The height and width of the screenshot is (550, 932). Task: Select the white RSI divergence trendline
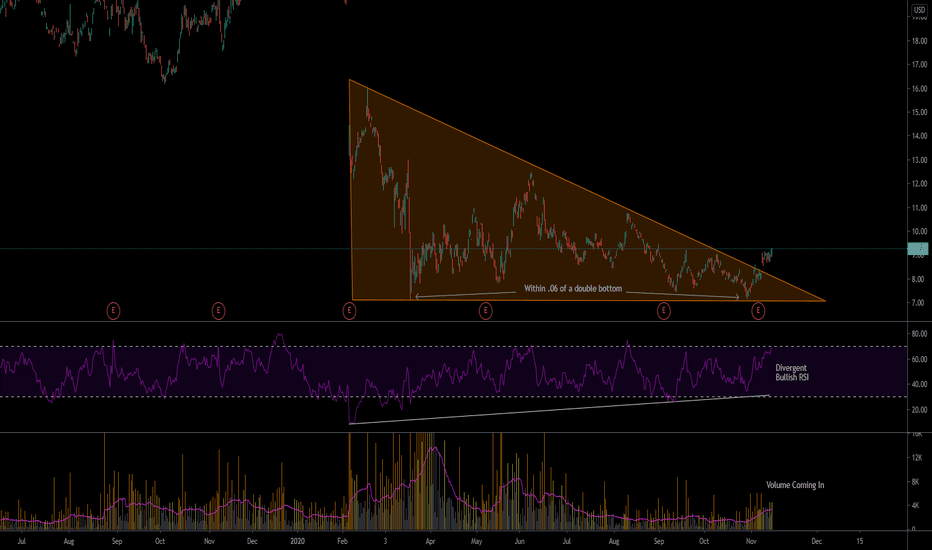559,410
